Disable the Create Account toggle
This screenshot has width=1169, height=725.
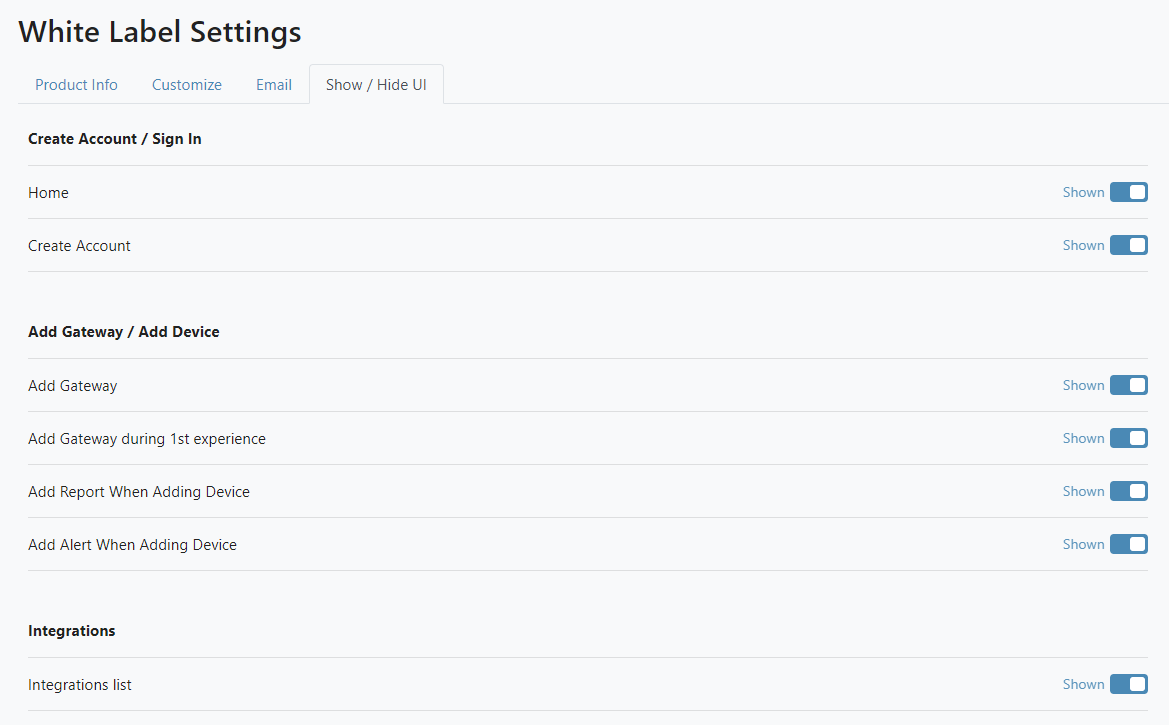(x=1129, y=245)
